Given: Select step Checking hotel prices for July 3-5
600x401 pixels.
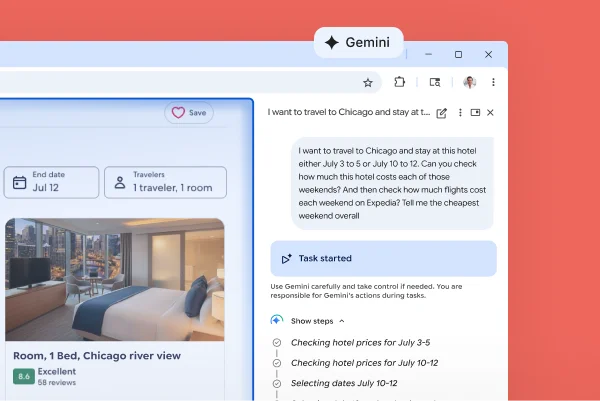Looking at the screenshot, I should pos(360,342).
